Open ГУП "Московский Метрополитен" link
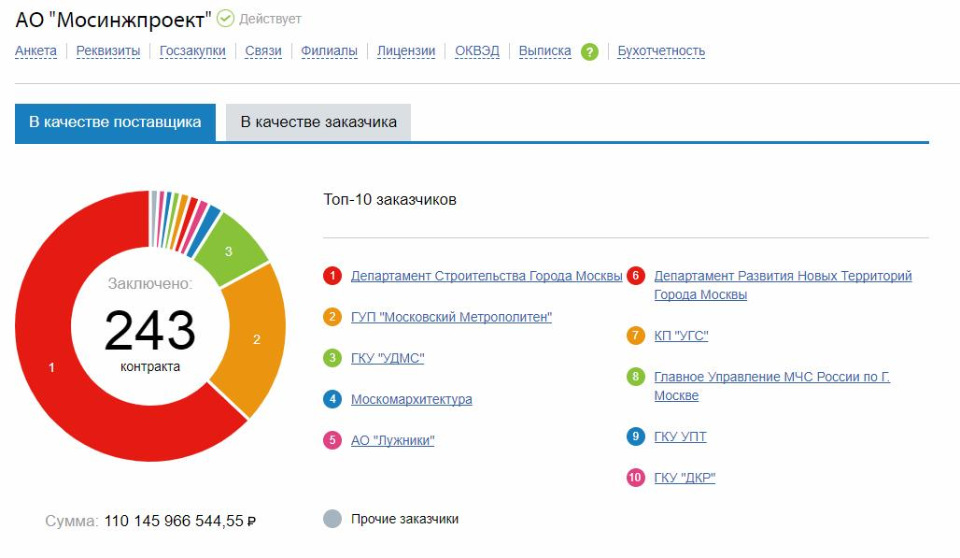Viewport: 960px width, 558px height. pos(451,317)
